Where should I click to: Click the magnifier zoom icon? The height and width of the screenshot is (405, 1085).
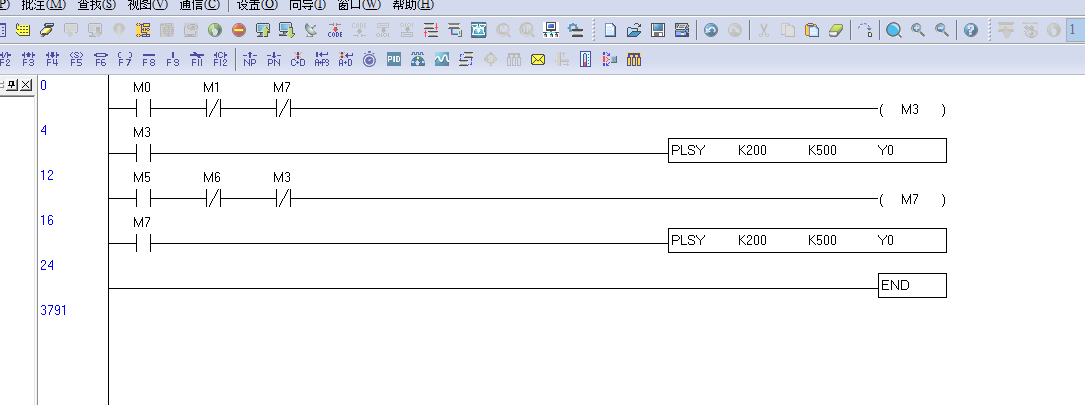coord(894,30)
